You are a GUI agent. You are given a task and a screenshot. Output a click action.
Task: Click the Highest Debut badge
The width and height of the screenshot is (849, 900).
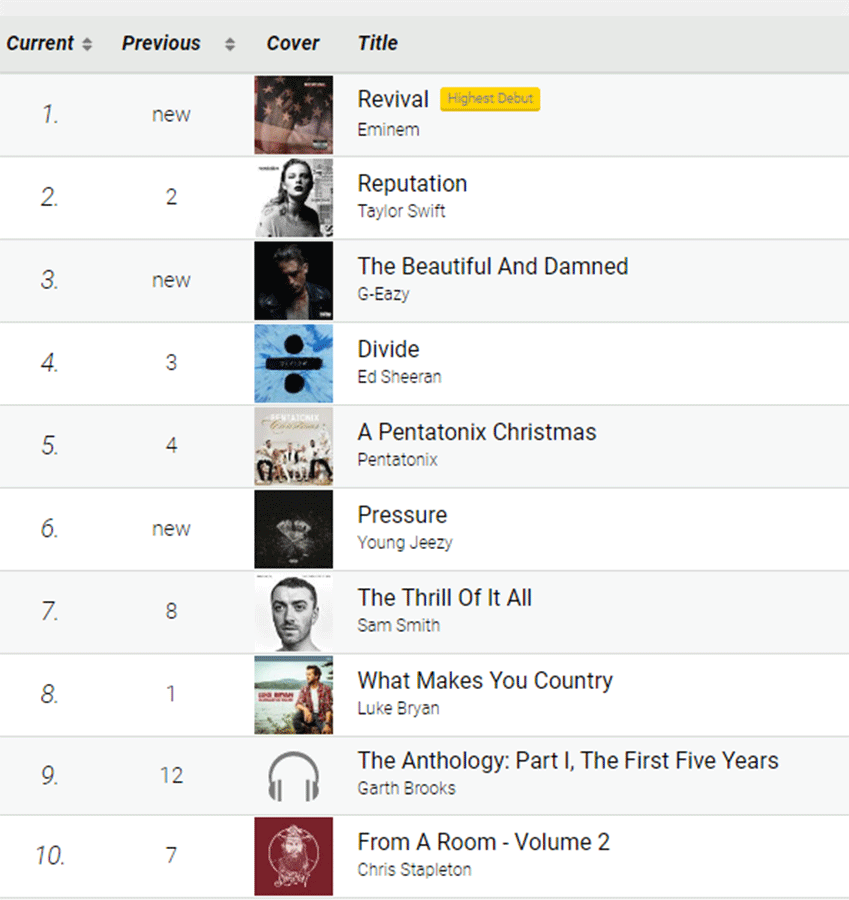490,99
